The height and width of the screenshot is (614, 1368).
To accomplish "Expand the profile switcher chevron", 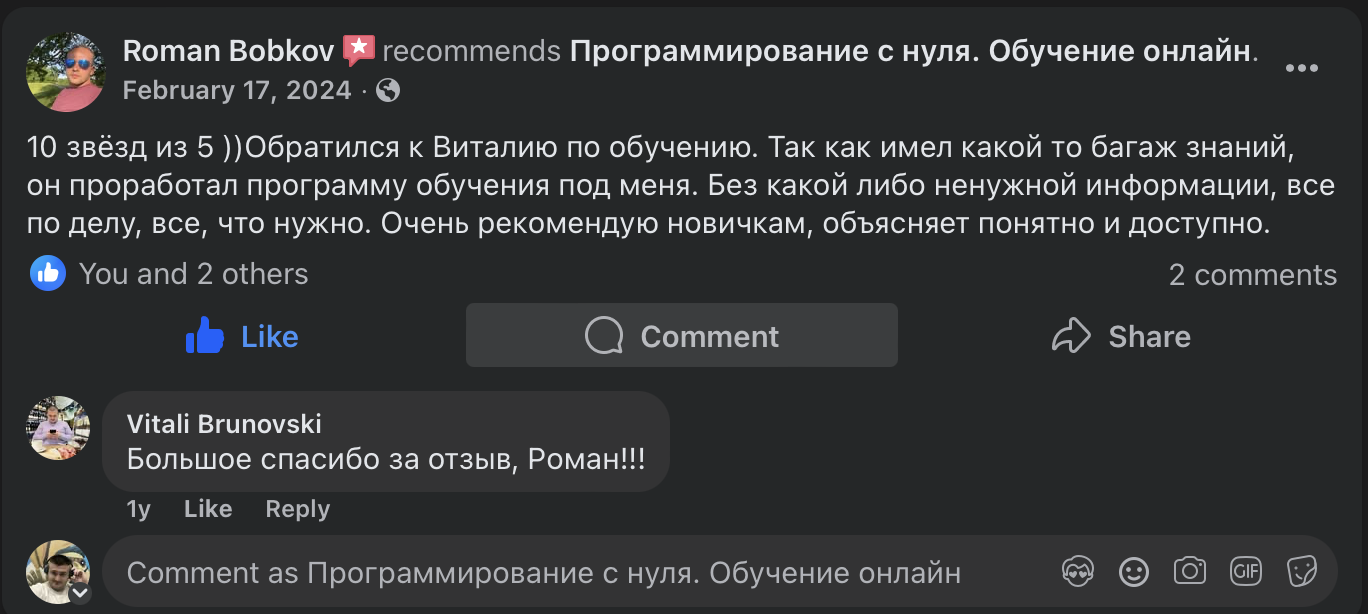I will [80, 590].
